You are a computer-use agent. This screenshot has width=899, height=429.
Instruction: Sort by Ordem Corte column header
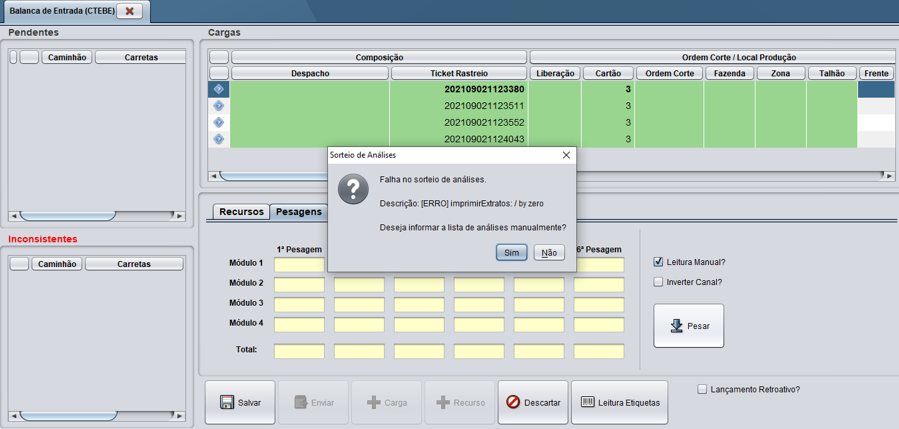(x=669, y=73)
